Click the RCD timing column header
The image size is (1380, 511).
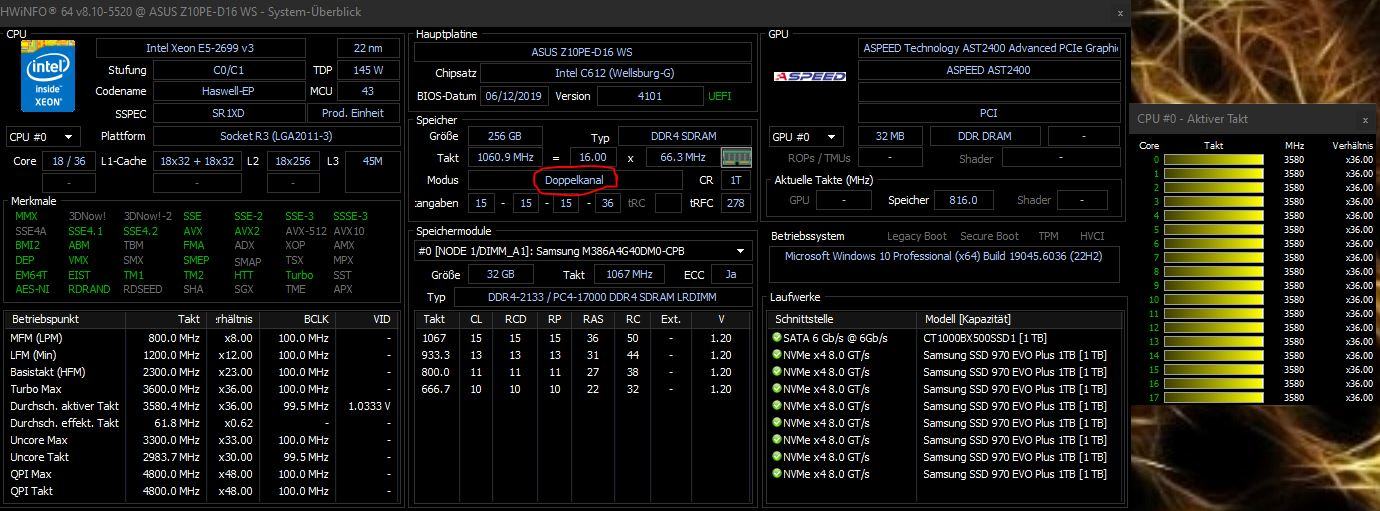tap(515, 319)
